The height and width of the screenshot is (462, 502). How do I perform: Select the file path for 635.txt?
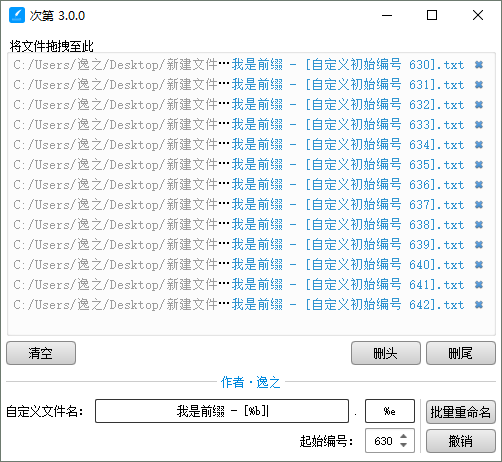(239, 165)
